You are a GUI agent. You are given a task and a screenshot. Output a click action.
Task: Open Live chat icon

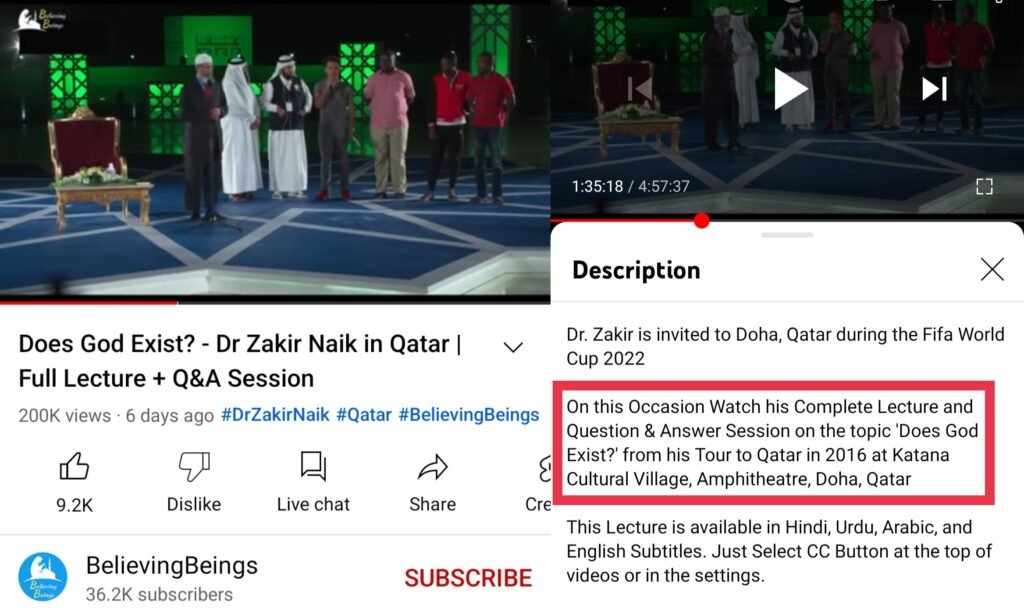[x=313, y=466]
